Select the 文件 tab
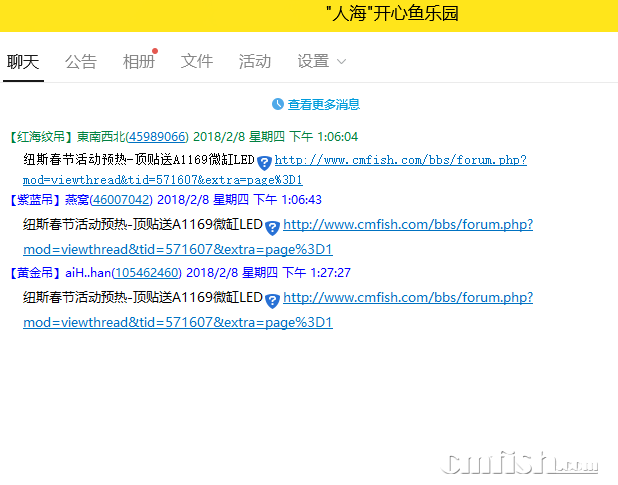618x485 pixels. [197, 62]
